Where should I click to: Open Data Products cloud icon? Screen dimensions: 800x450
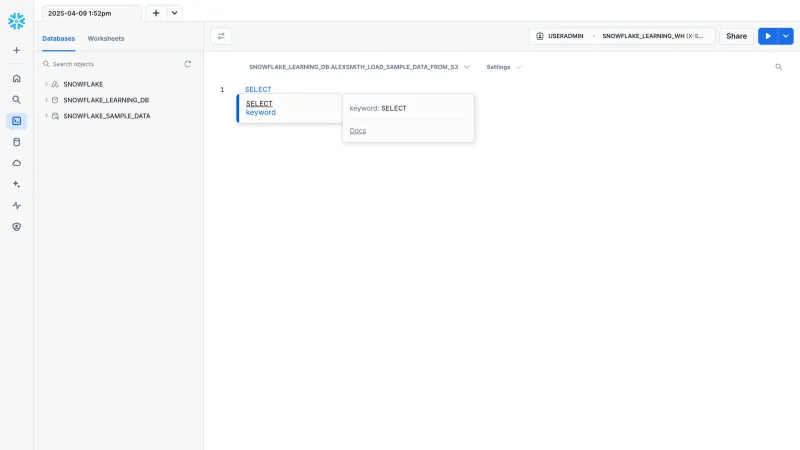point(16,163)
